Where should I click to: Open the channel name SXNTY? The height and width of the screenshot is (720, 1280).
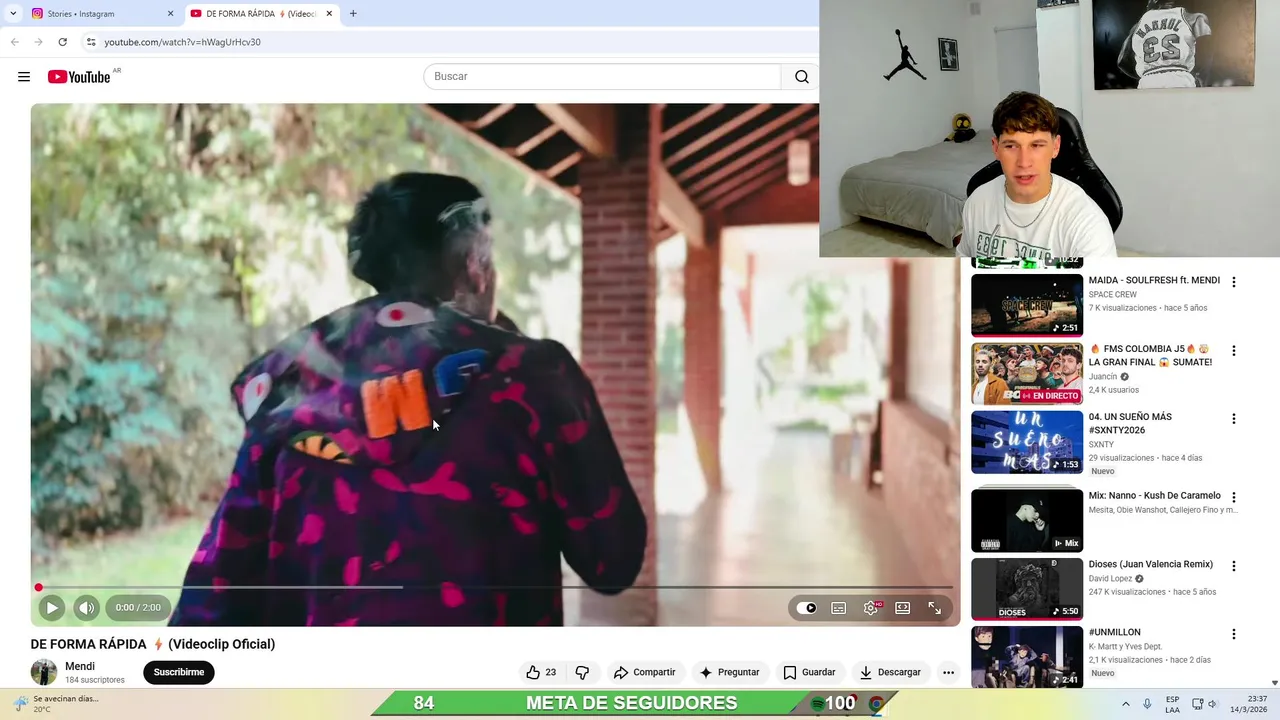[1101, 444]
